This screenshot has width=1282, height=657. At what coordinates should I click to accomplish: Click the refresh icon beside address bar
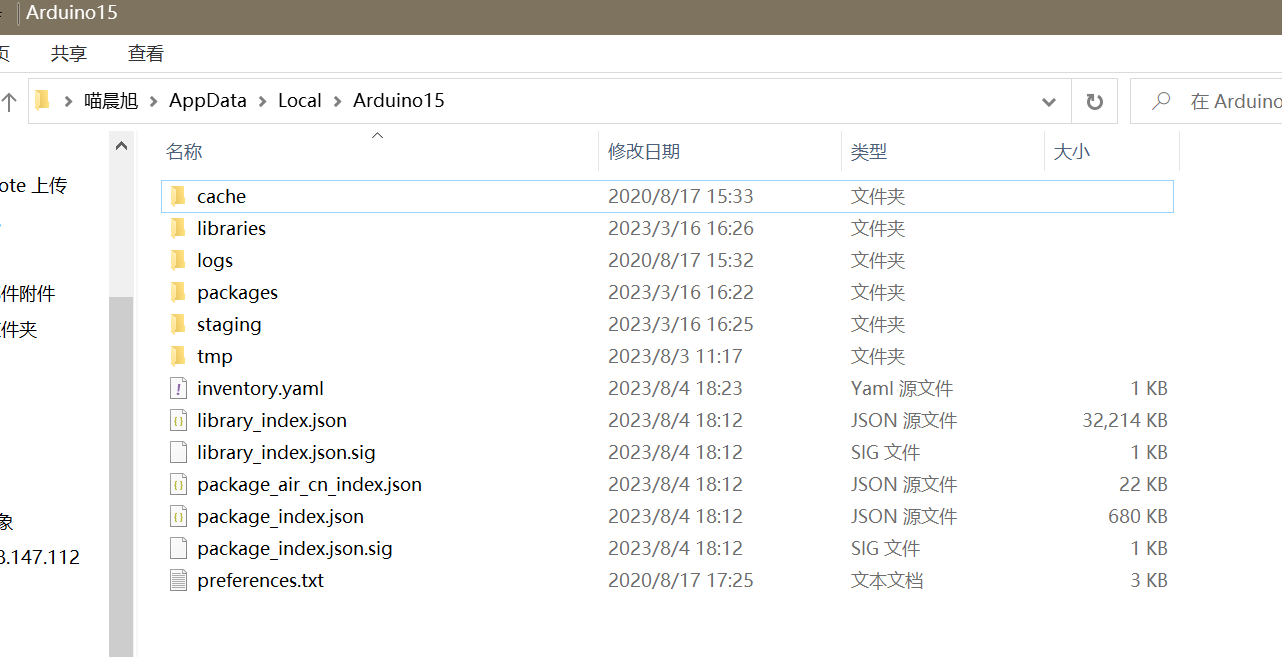coord(1094,100)
